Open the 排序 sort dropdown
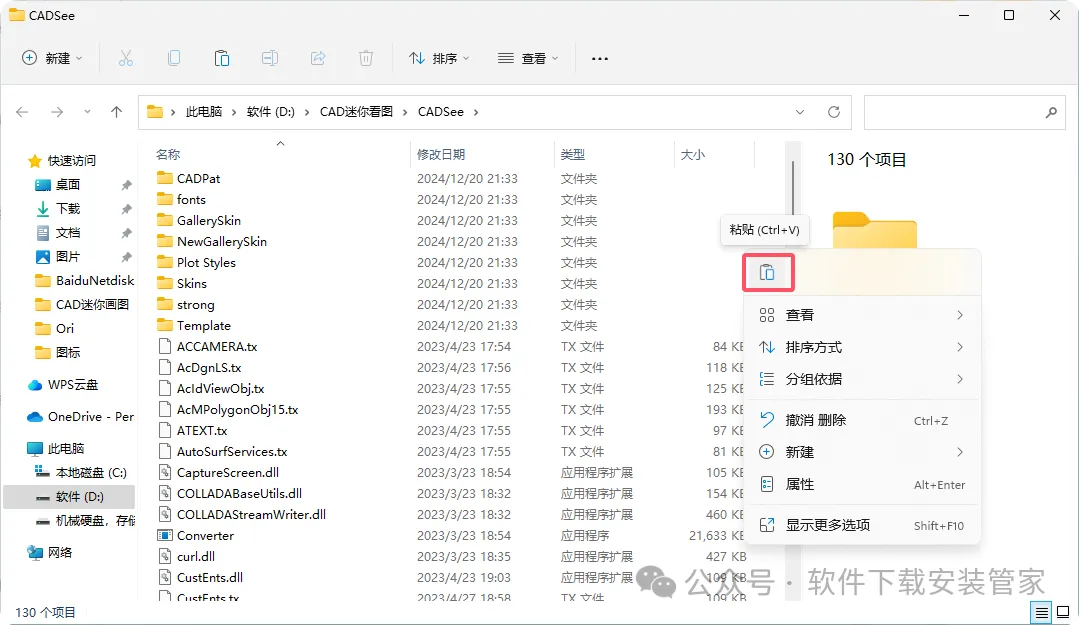 [439, 59]
